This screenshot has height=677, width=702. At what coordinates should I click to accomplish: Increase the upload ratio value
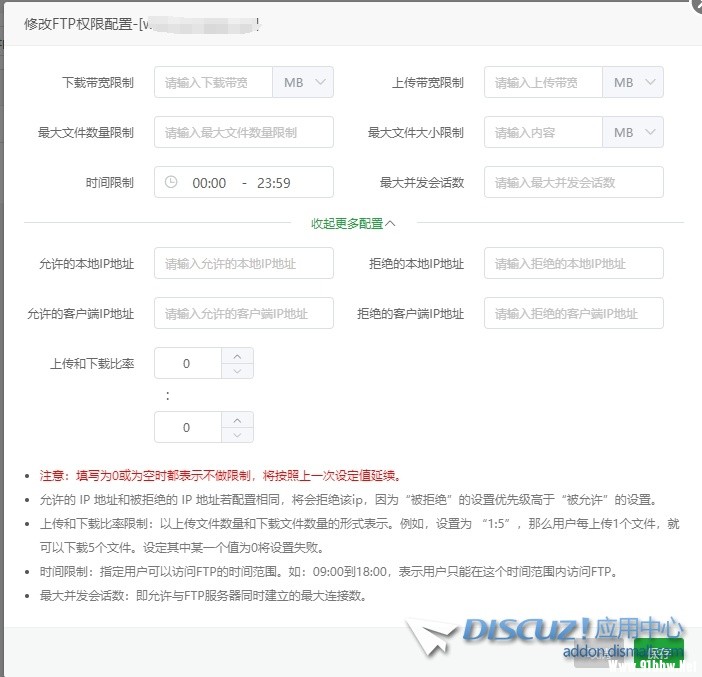click(x=237, y=356)
